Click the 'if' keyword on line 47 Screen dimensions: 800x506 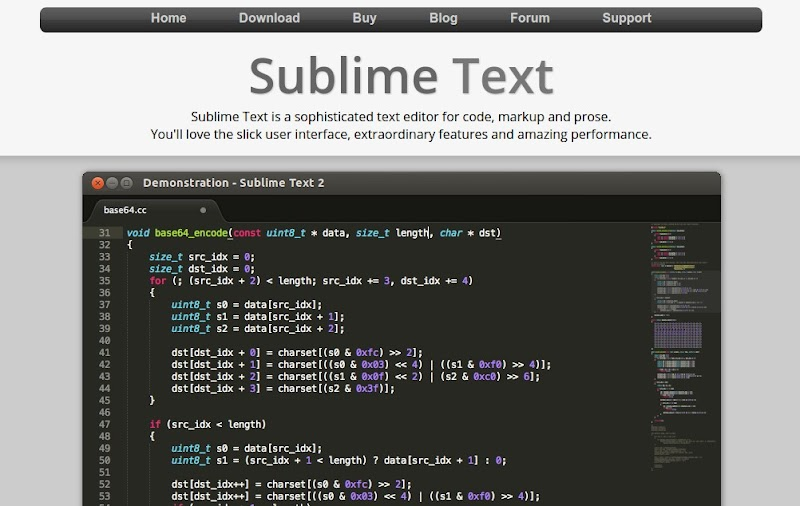click(155, 425)
